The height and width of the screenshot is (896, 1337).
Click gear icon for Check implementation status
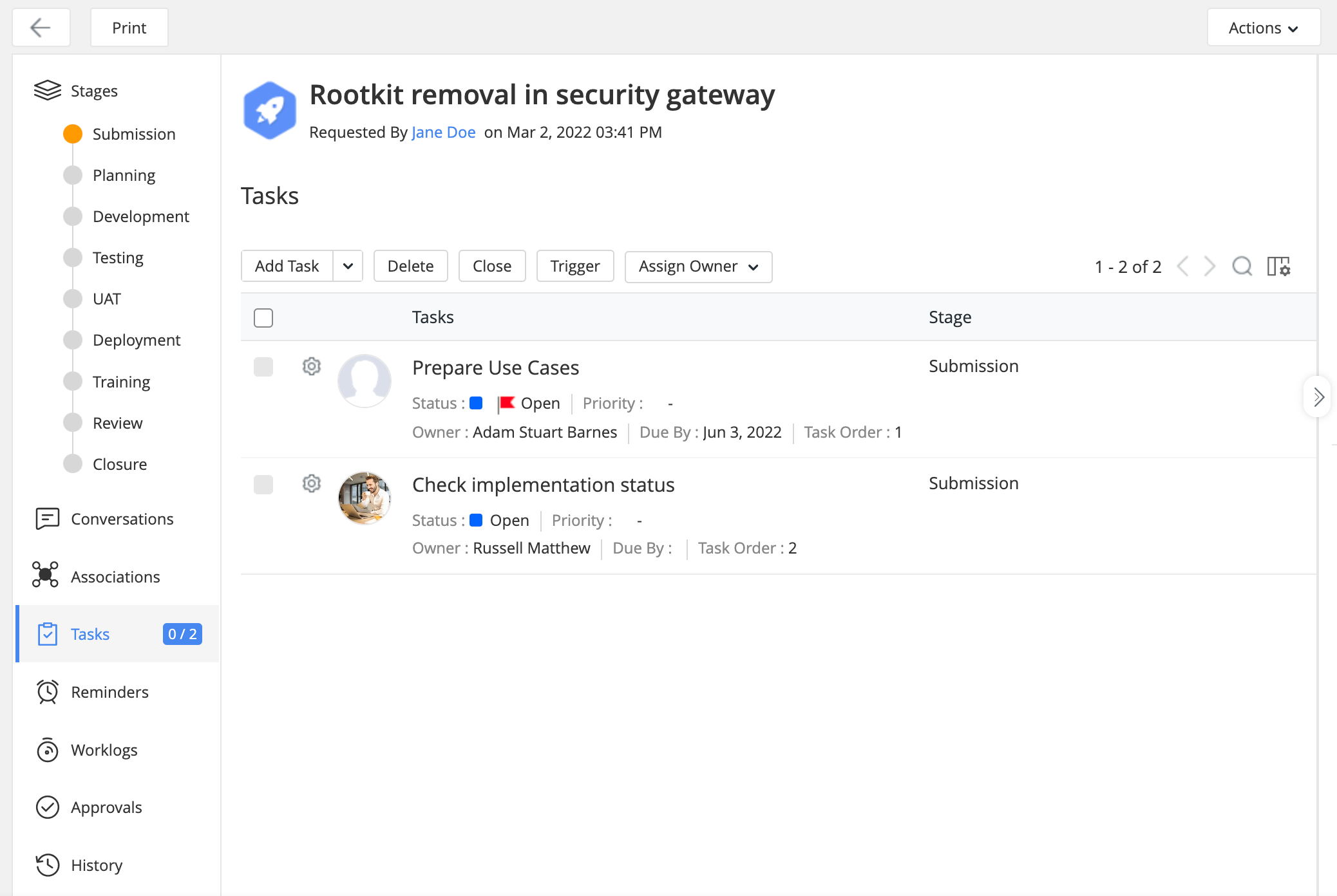tap(312, 483)
